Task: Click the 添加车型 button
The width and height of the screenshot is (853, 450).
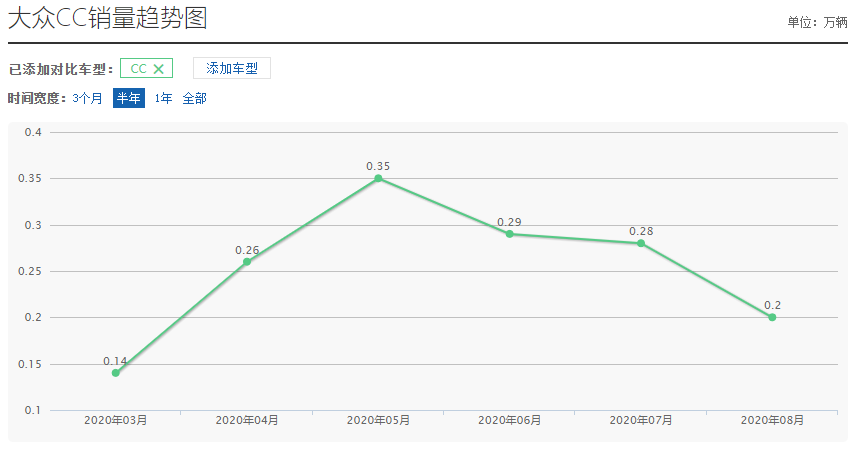Action: point(232,69)
